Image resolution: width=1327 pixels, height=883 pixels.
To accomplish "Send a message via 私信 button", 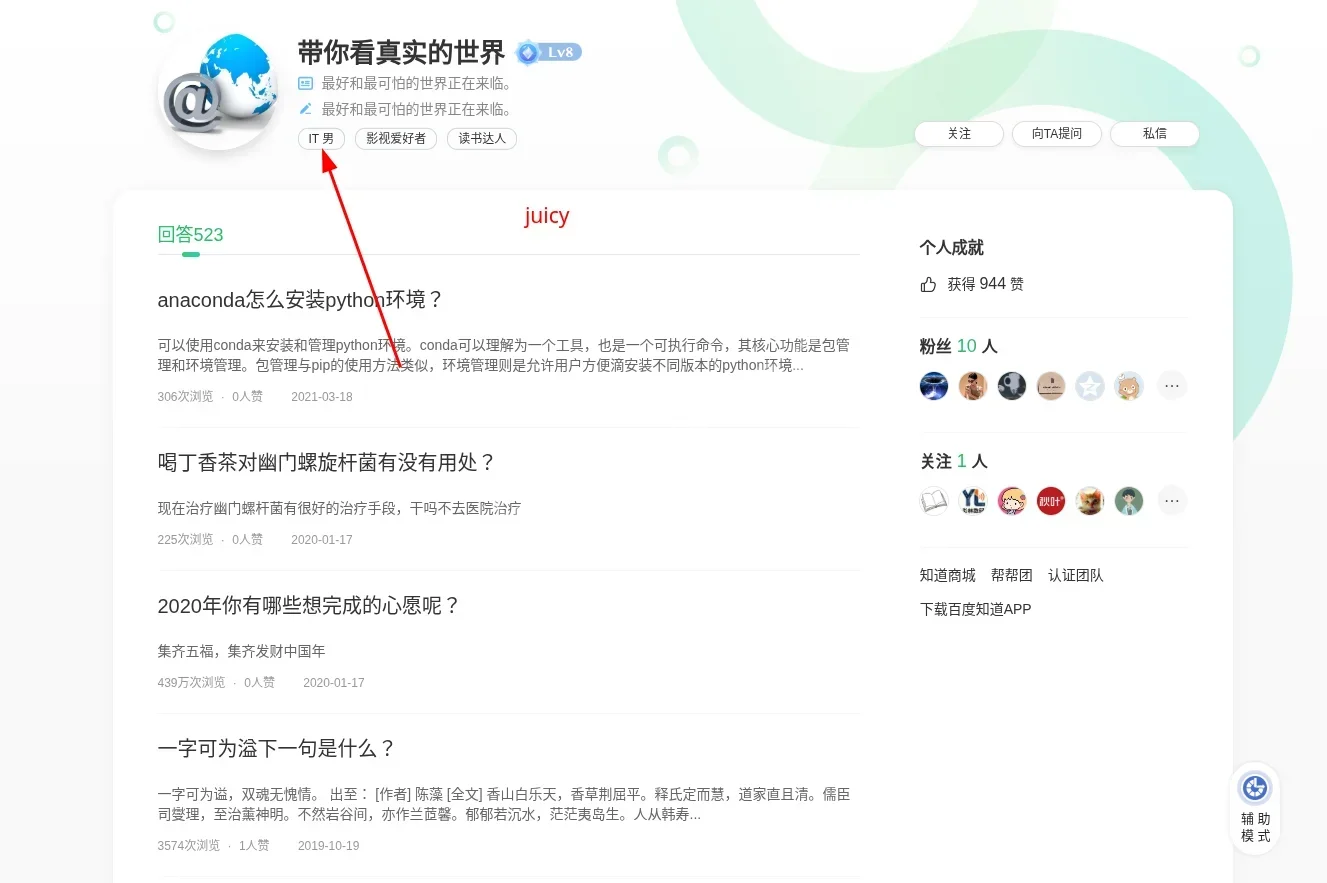I will pyautogui.click(x=1154, y=134).
